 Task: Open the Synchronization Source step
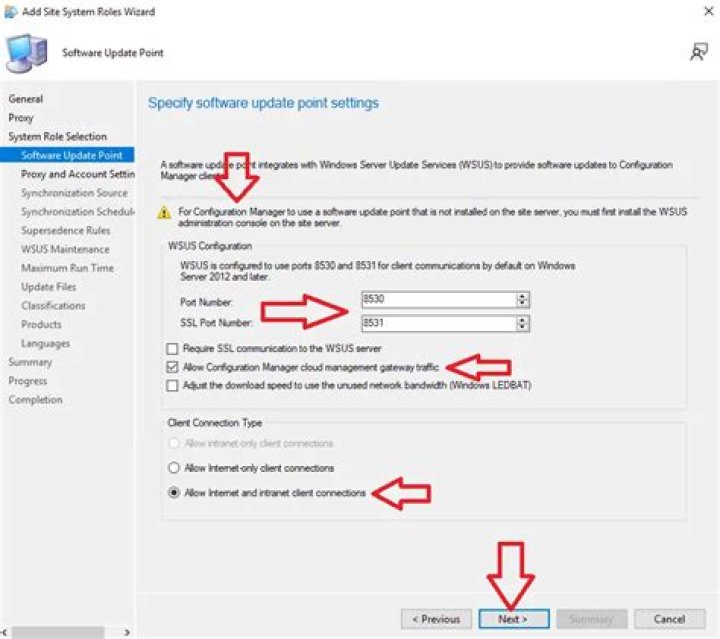coord(74,193)
